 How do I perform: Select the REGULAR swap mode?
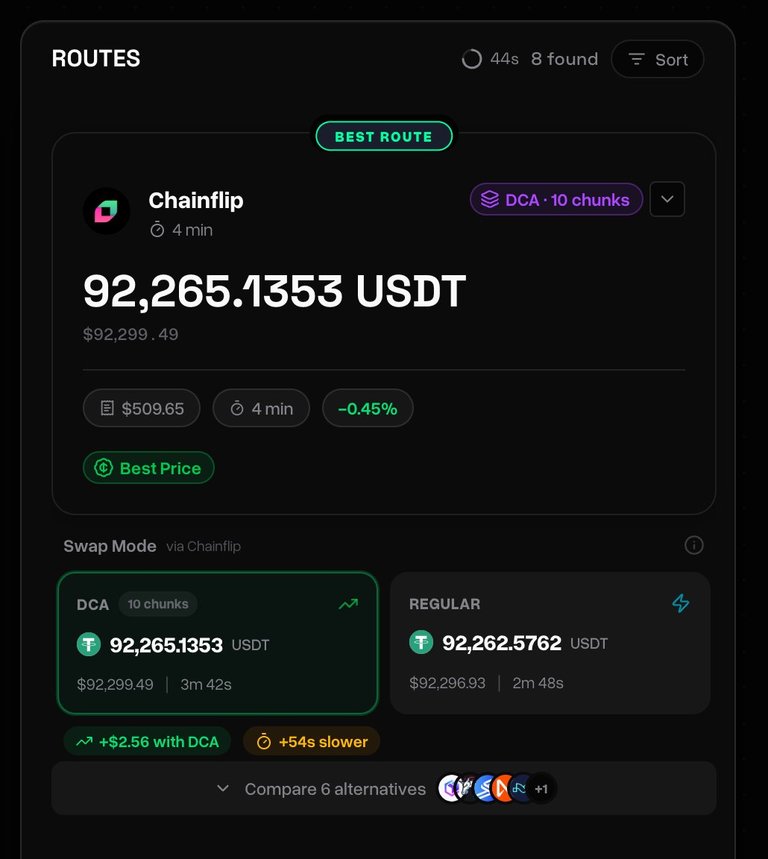(x=550, y=643)
